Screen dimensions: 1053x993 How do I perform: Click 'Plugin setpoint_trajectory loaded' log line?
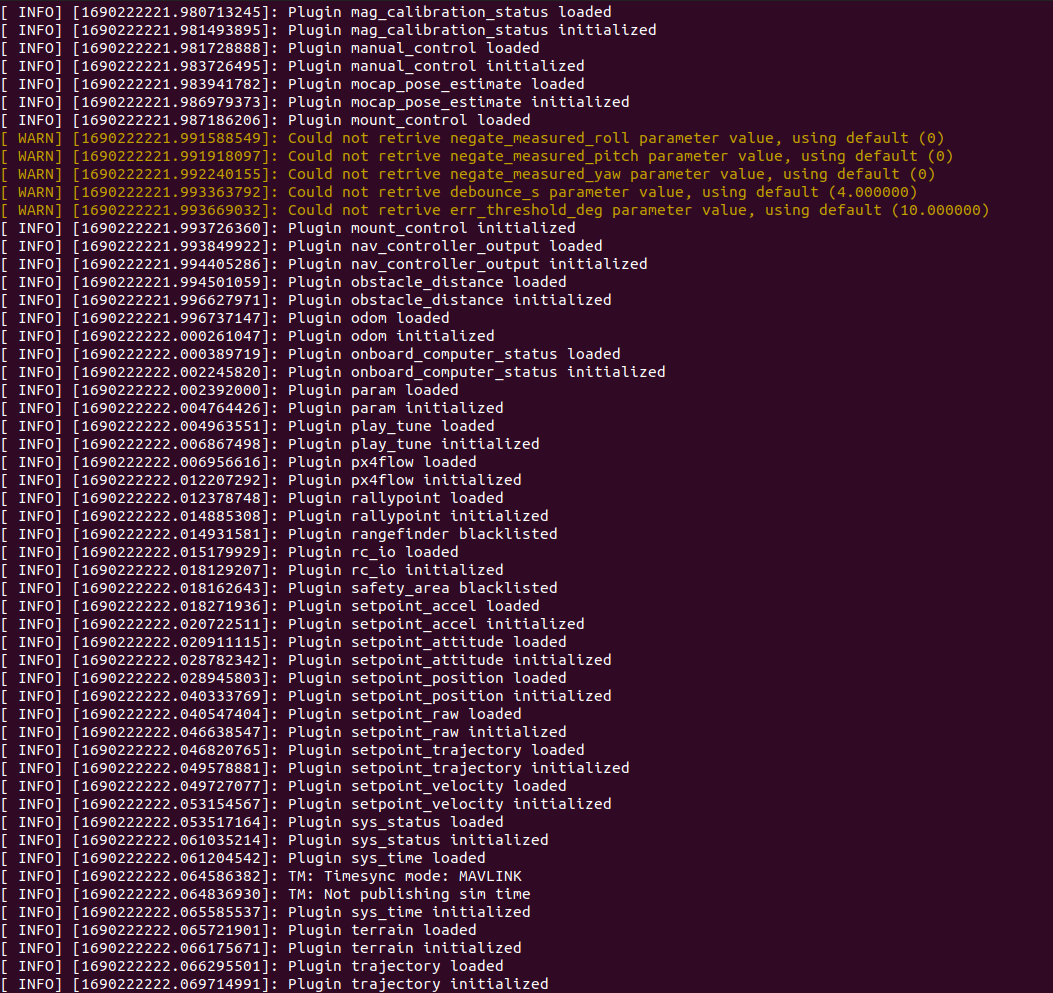(x=436, y=750)
